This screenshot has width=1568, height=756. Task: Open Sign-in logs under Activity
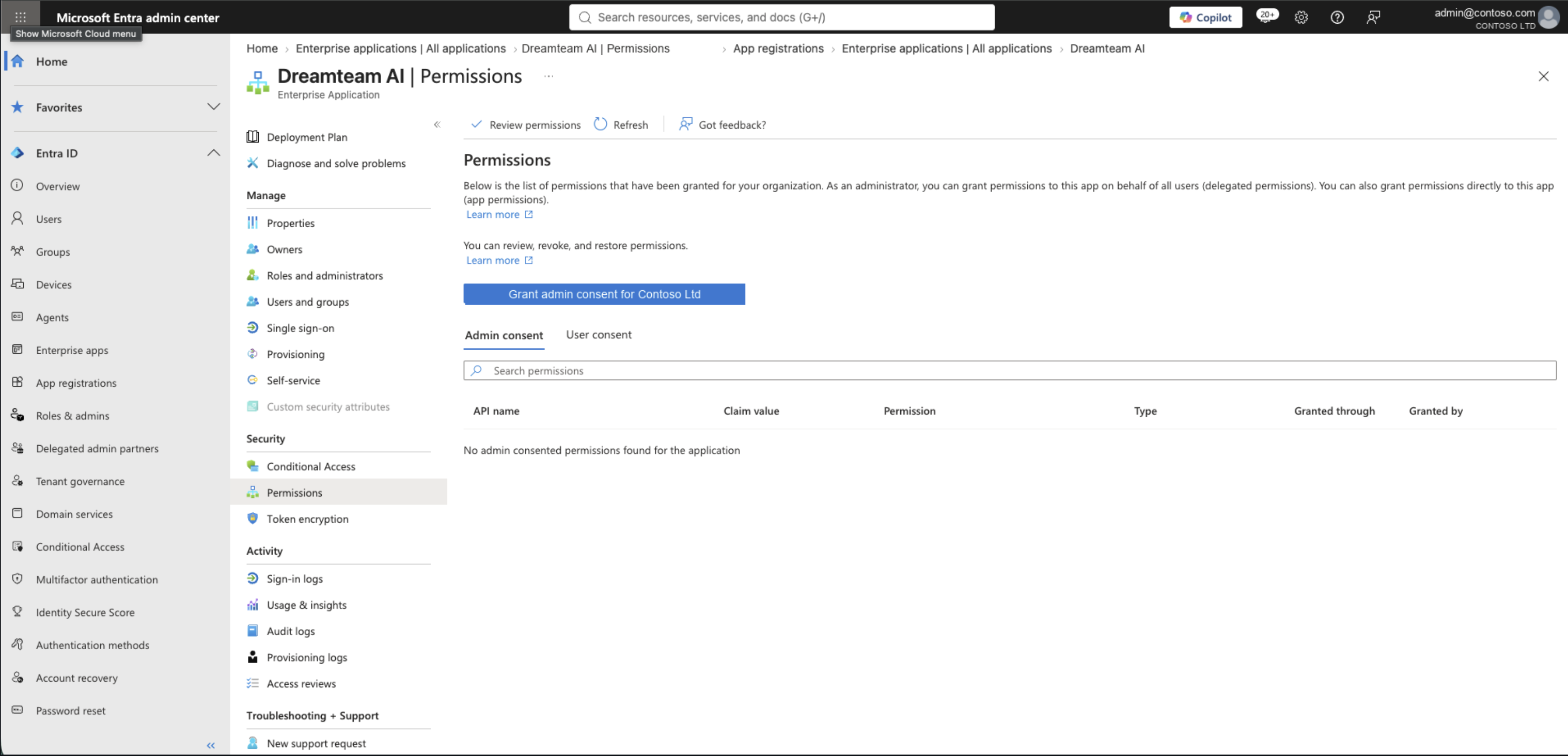[x=294, y=578]
